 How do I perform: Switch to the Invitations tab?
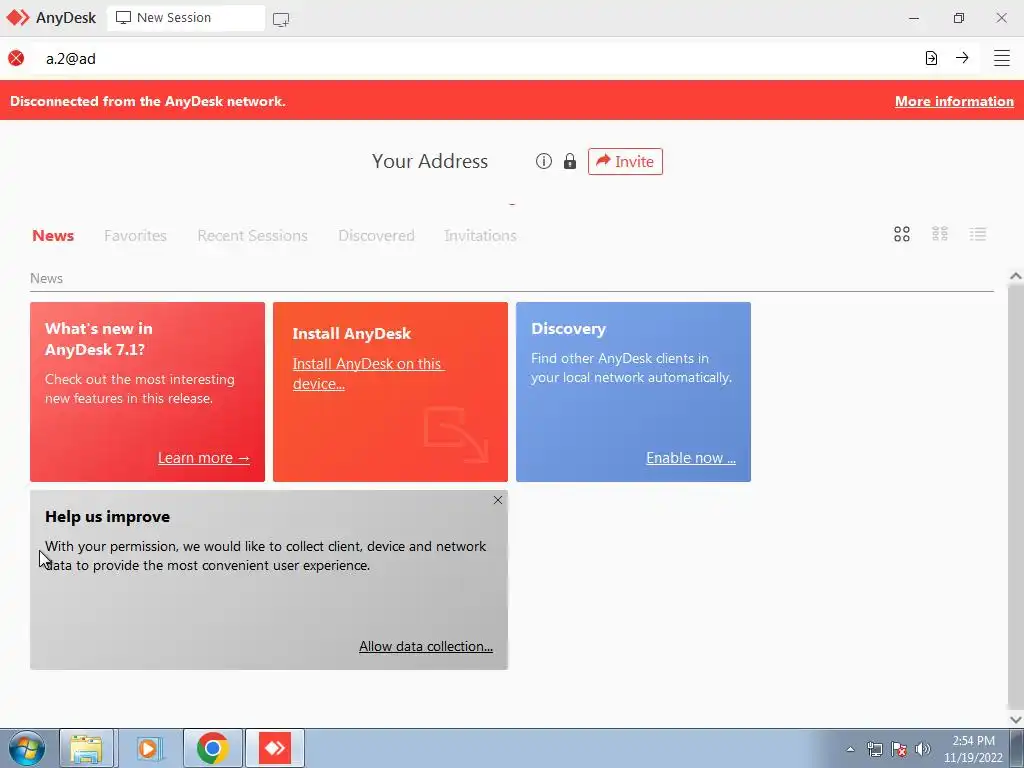pyautogui.click(x=480, y=235)
